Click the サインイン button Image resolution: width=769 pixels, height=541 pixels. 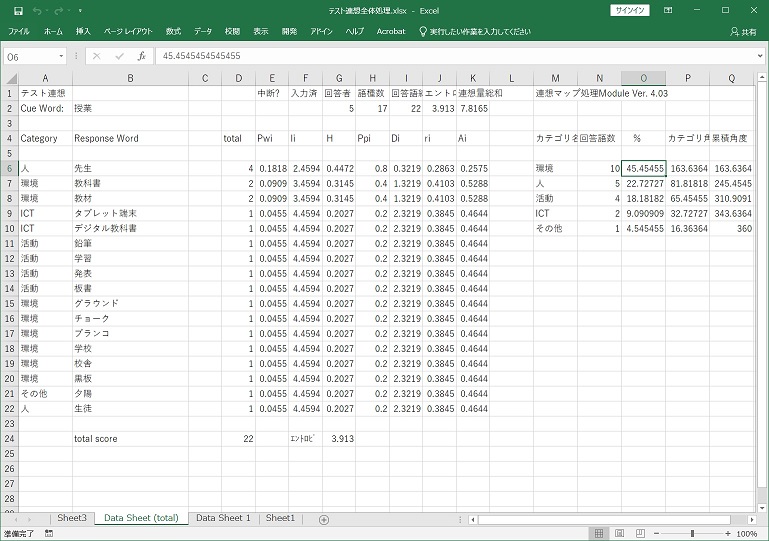(628, 11)
